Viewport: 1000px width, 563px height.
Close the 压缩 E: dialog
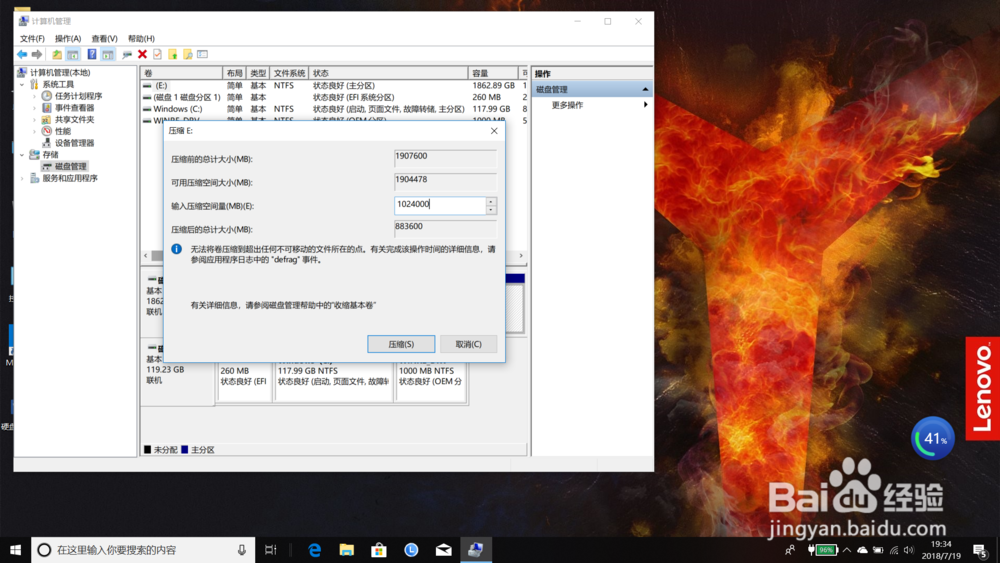coord(494,131)
